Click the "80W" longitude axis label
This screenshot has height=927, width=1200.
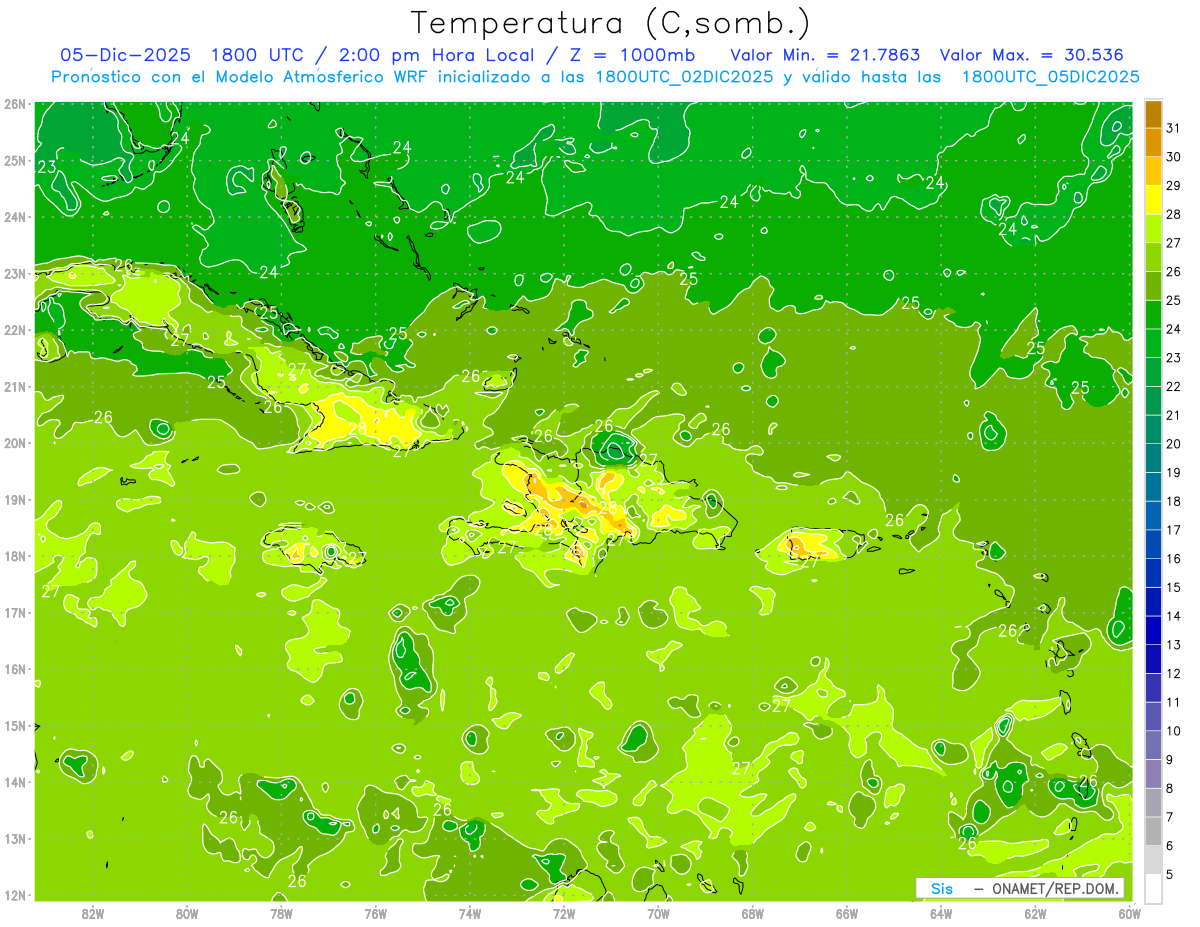187,913
